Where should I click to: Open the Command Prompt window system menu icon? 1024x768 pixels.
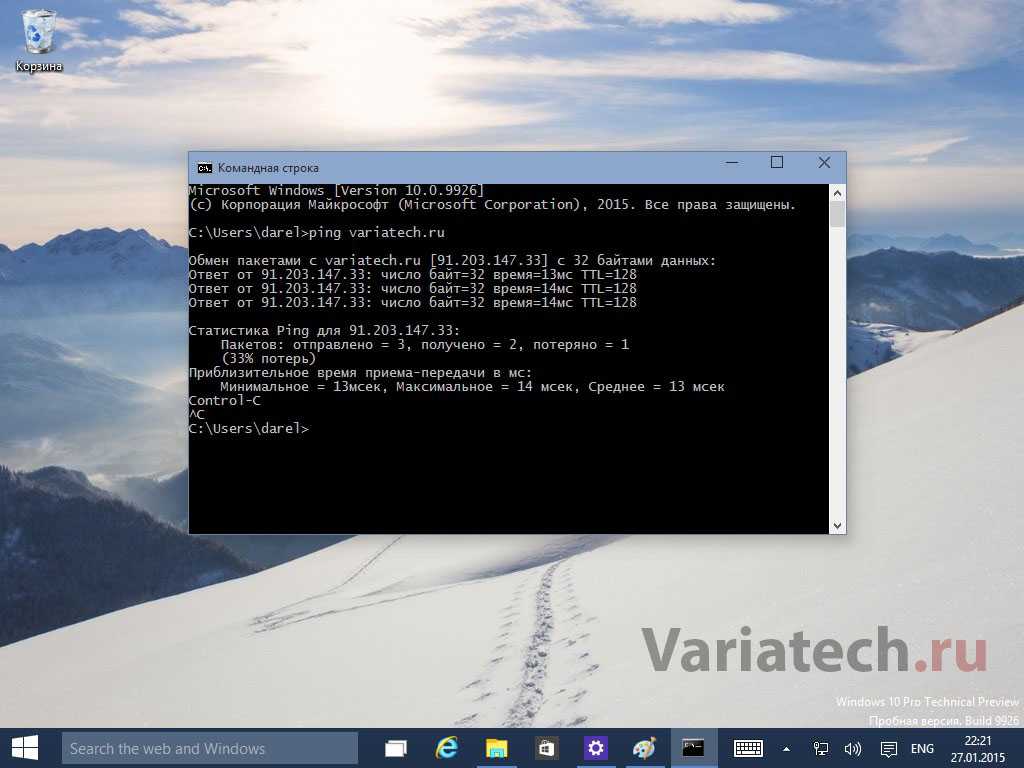pyautogui.click(x=204, y=167)
